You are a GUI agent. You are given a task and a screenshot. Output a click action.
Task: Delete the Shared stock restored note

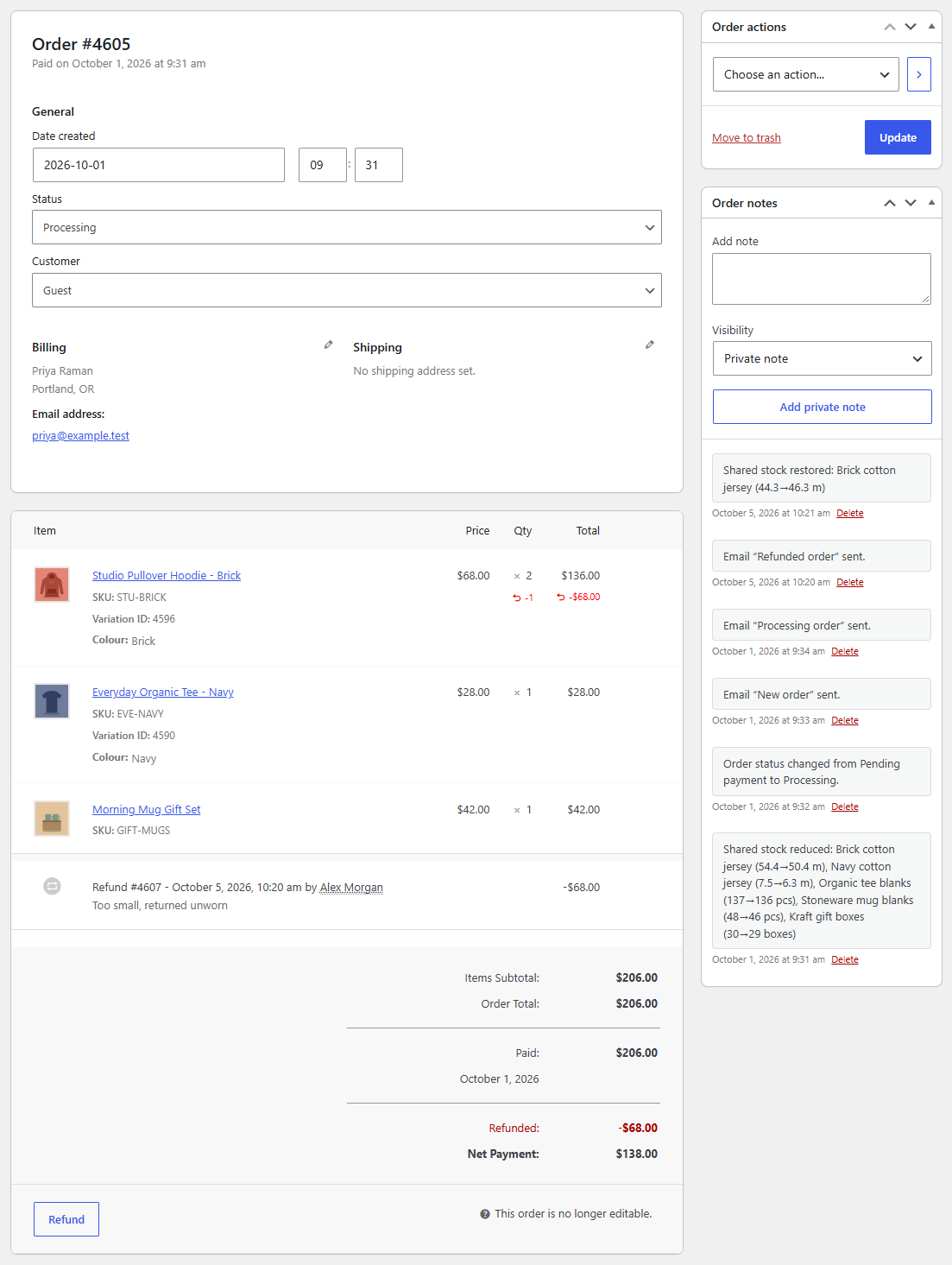point(850,513)
